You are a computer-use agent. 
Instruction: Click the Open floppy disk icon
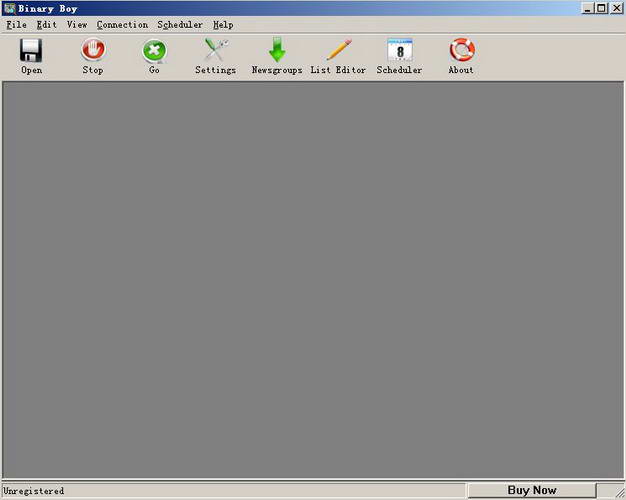31,50
